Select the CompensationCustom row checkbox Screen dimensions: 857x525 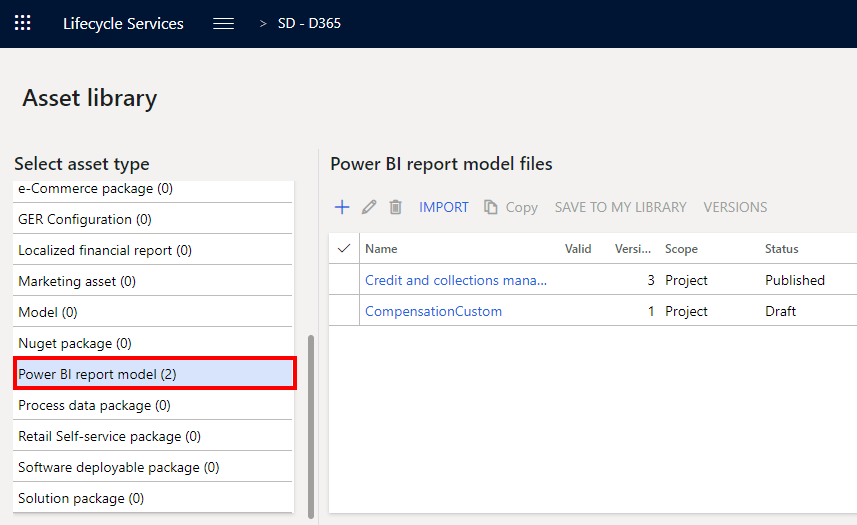(x=344, y=311)
